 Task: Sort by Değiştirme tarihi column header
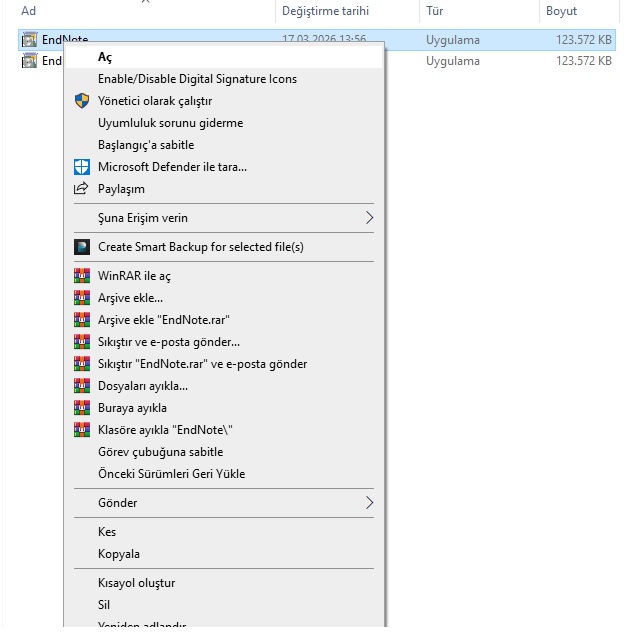pyautogui.click(x=325, y=11)
